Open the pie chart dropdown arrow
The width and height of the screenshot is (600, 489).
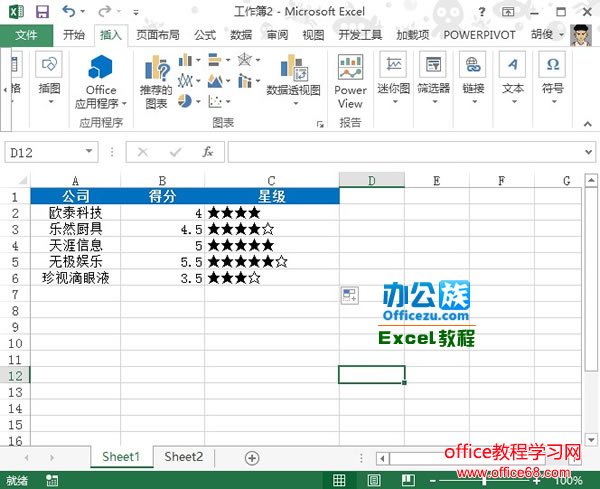[x=198, y=102]
